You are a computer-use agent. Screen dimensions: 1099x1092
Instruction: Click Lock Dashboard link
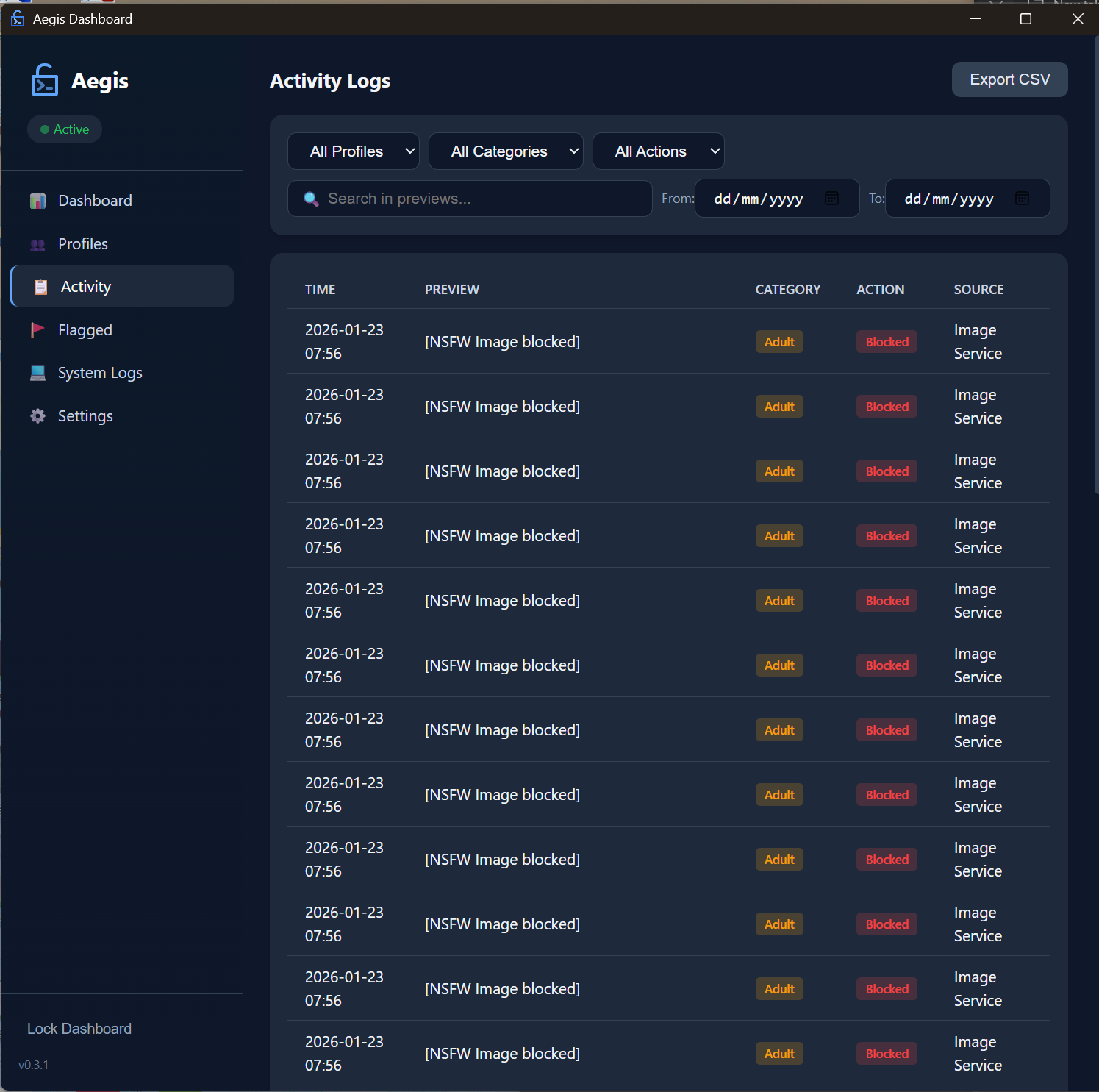pos(79,1029)
